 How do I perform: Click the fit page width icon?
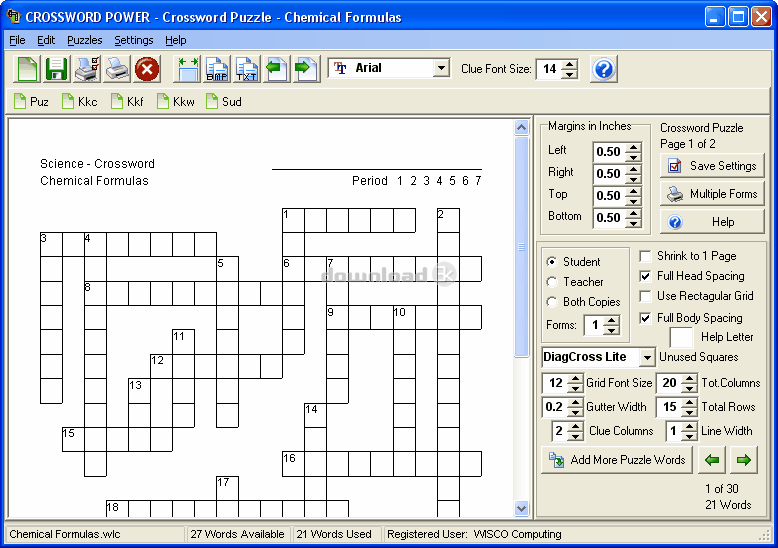coord(188,68)
